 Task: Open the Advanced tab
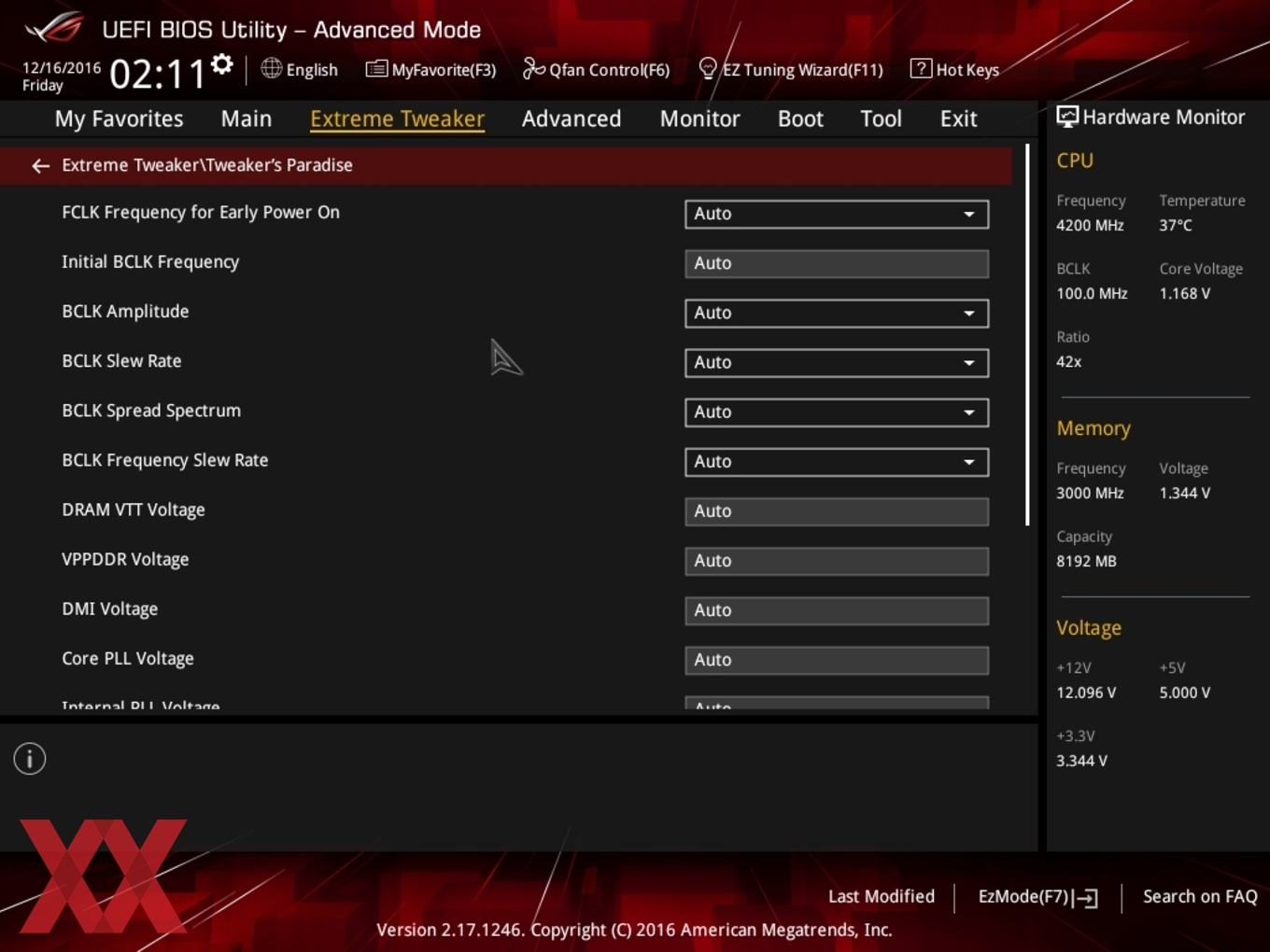(571, 119)
